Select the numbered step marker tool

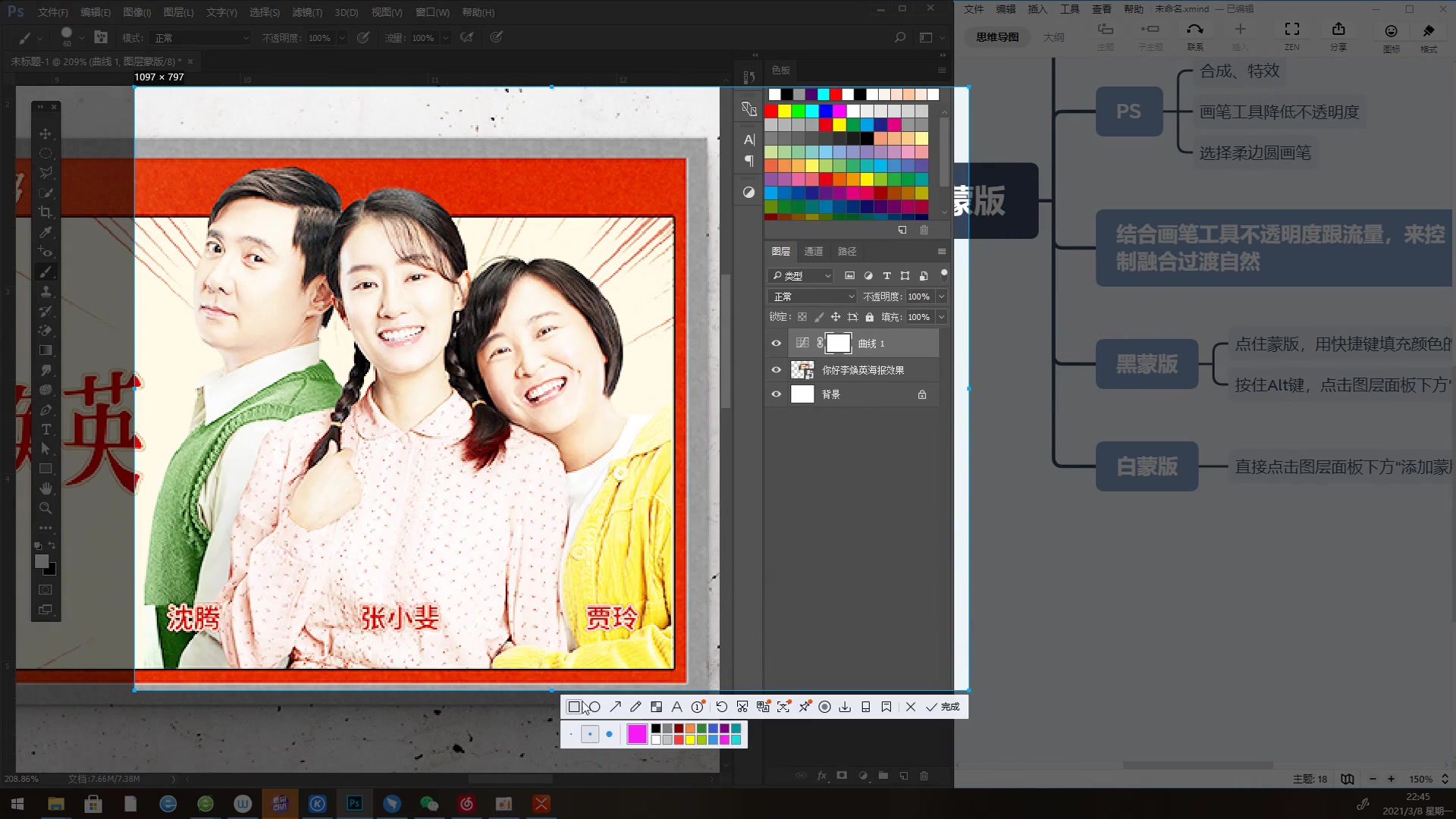[x=698, y=707]
